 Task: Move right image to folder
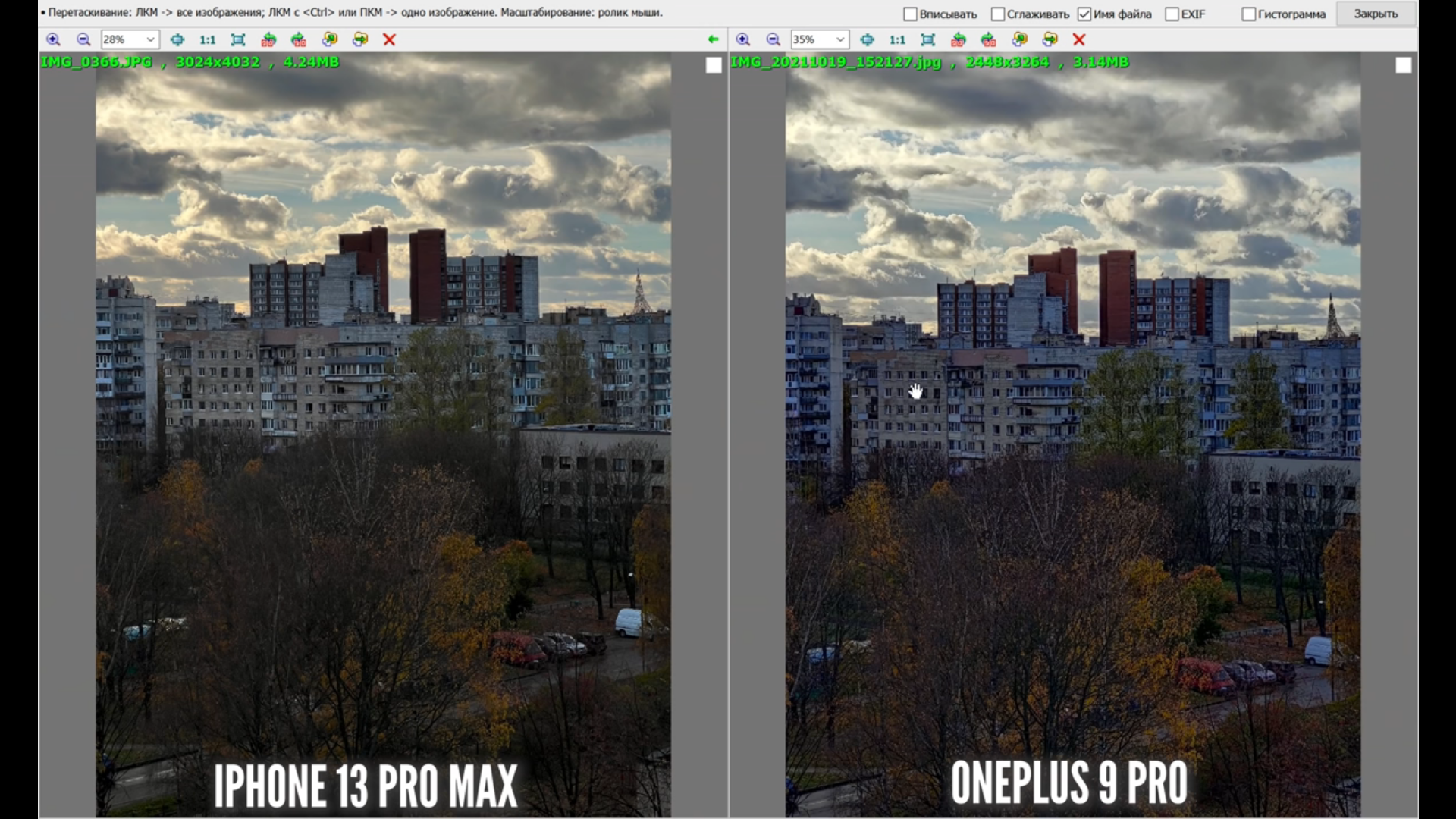1050,39
